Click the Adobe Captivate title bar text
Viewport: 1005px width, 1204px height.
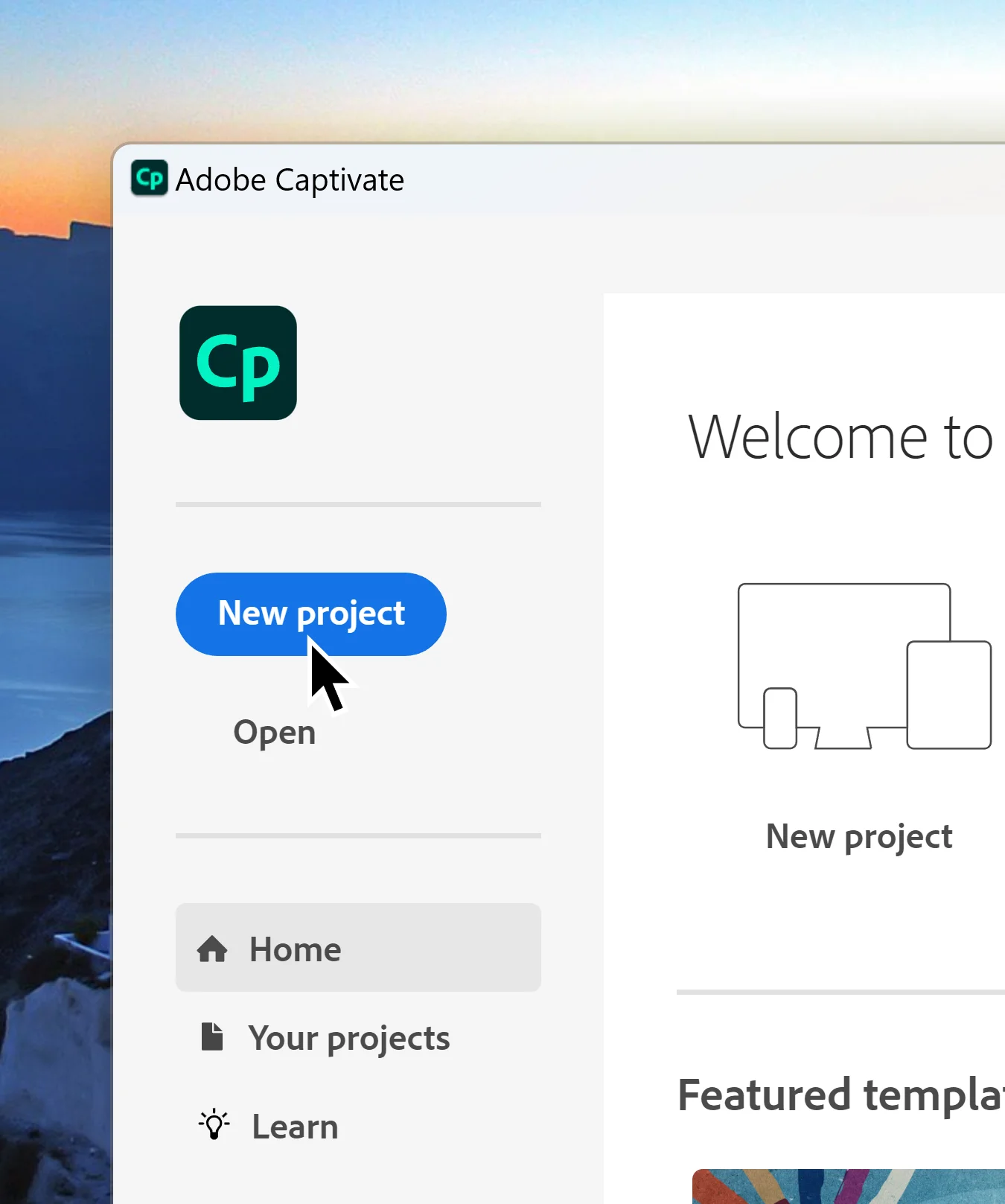(x=290, y=180)
